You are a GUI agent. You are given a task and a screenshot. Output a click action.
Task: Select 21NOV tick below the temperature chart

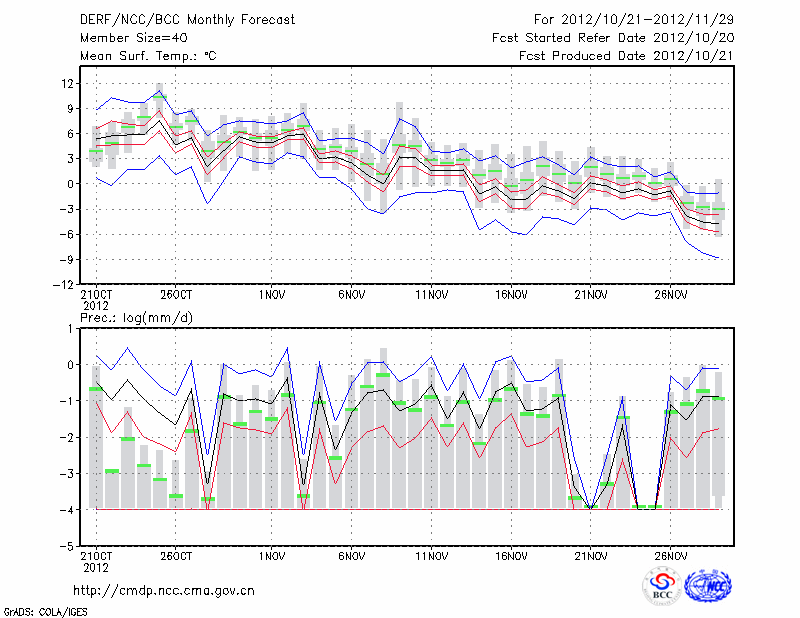(x=590, y=295)
